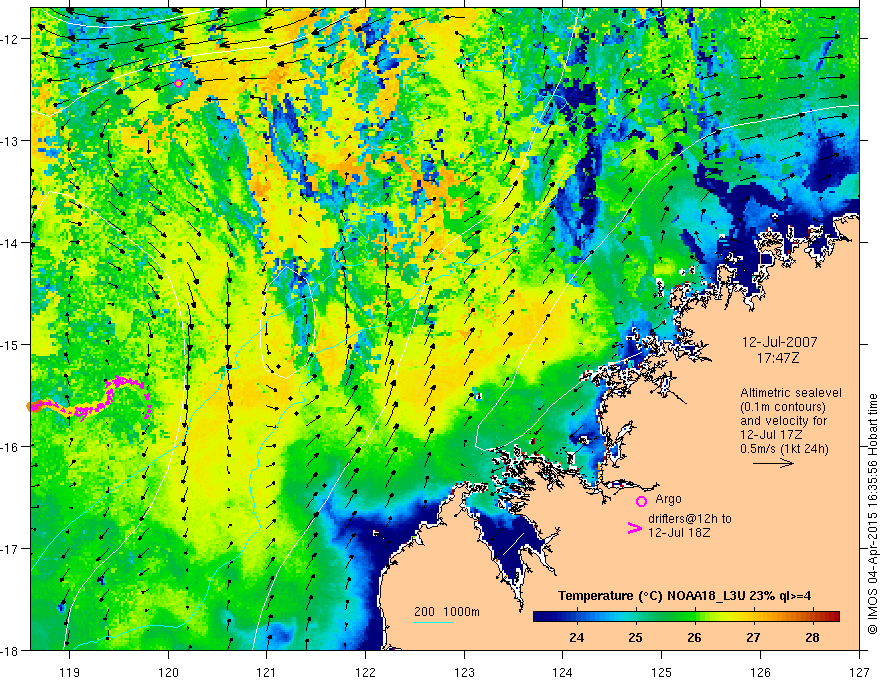The image size is (880, 680).
Task: Click the IMOS copyright text on right edge
Action: (872, 514)
